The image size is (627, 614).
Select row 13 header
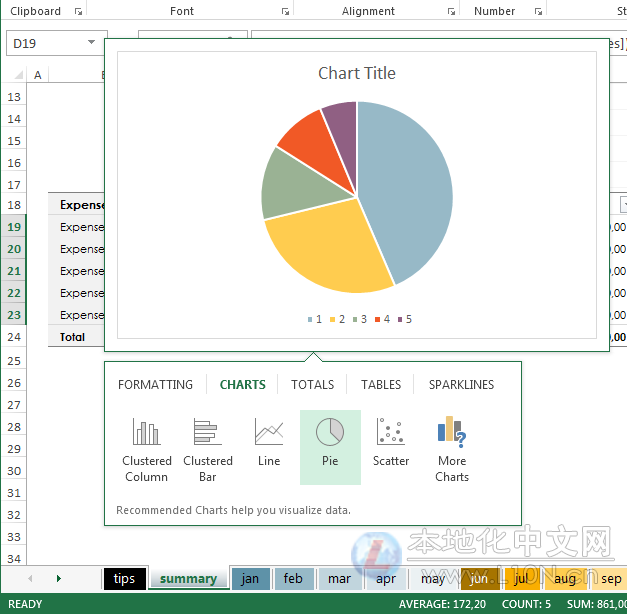tap(14, 97)
